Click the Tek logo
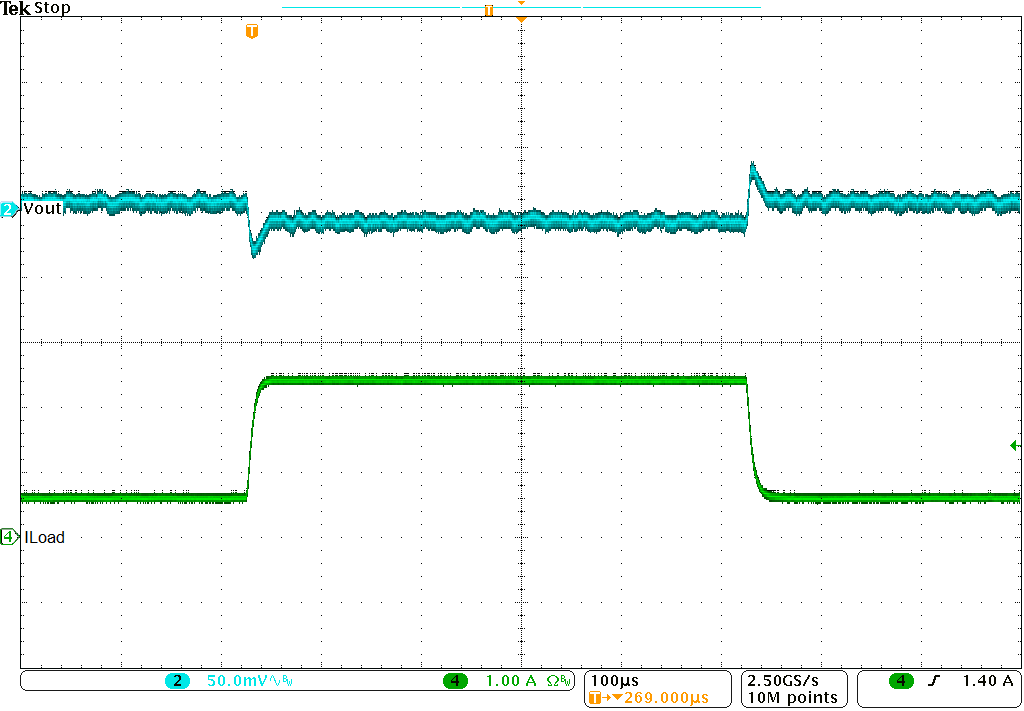 [14, 8]
